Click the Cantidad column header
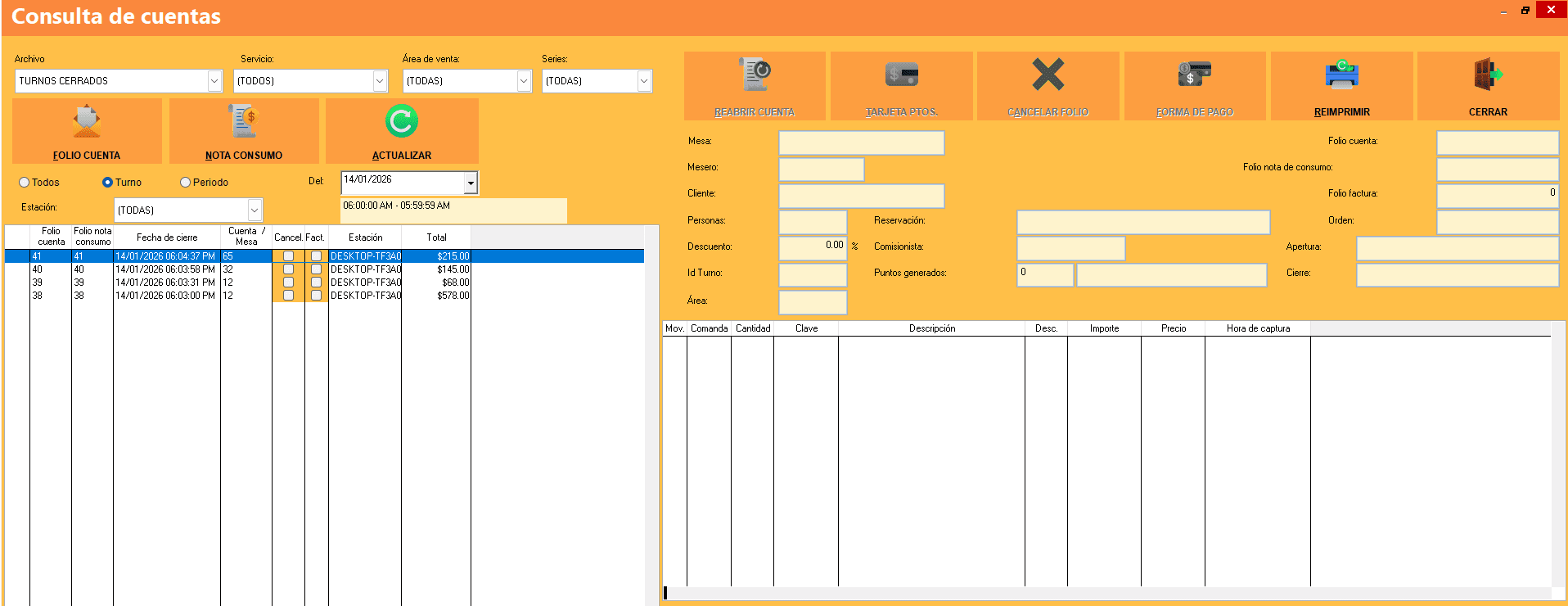The width and height of the screenshot is (1568, 606). pos(753,328)
